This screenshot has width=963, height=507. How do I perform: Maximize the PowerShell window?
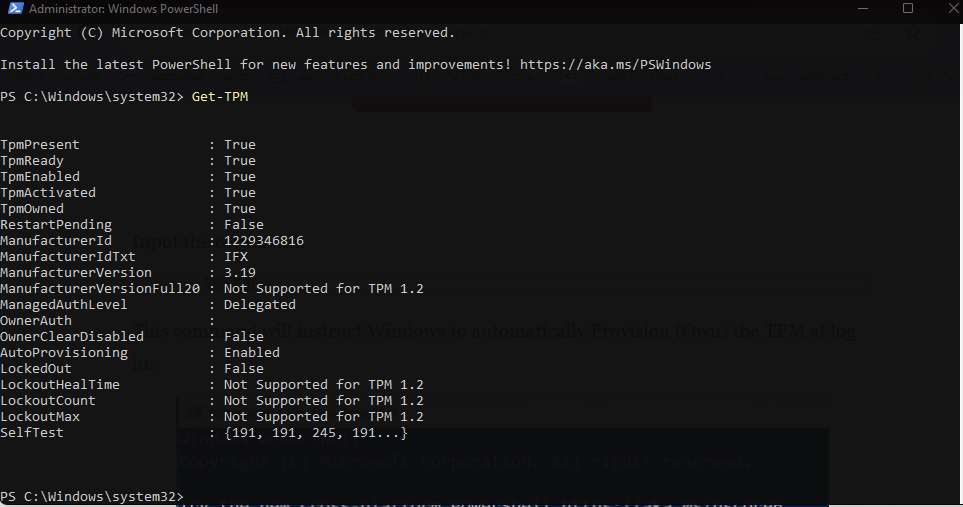(x=908, y=8)
